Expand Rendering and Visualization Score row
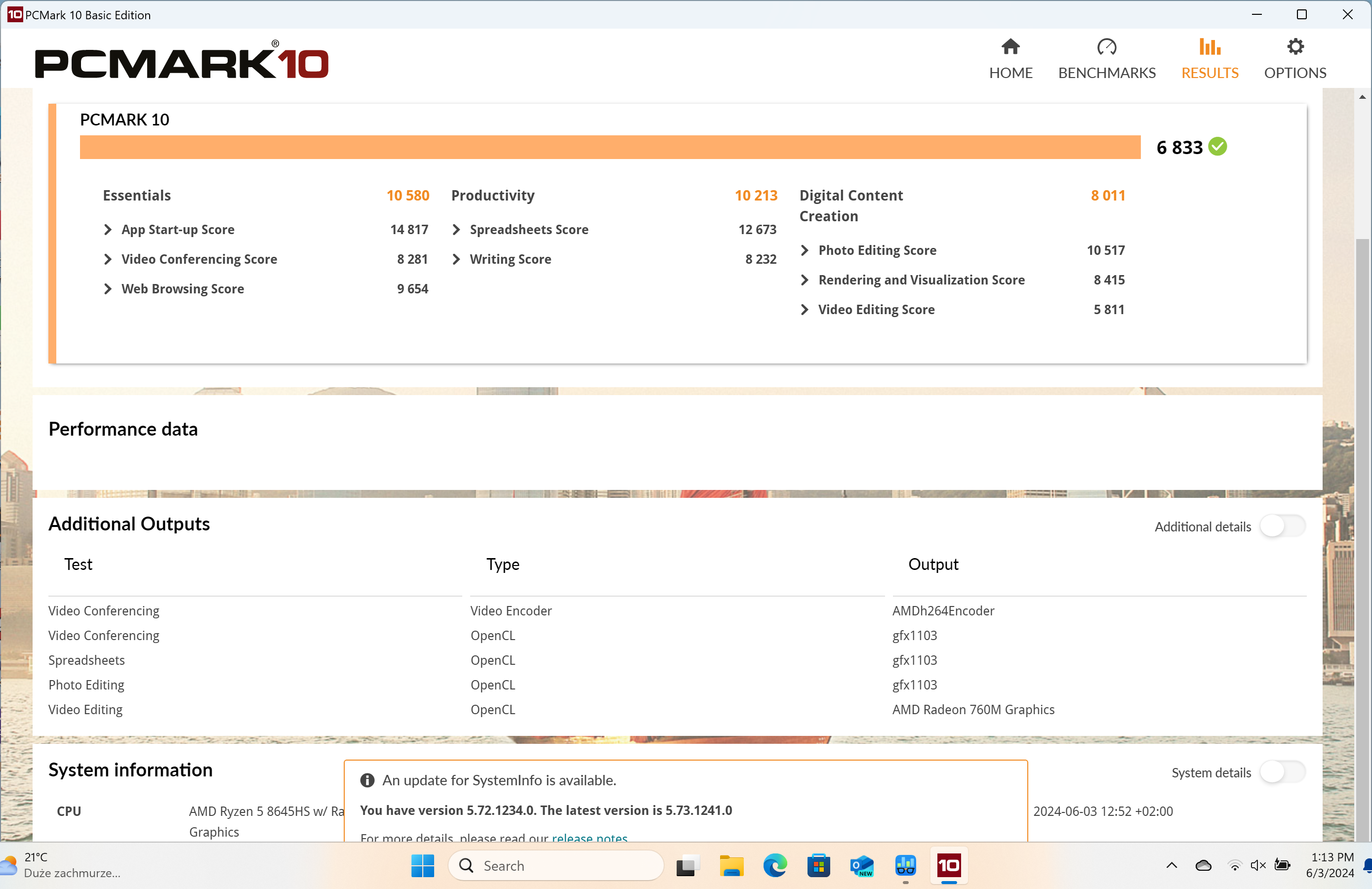Screen dimensions: 1372x889 click(805, 280)
